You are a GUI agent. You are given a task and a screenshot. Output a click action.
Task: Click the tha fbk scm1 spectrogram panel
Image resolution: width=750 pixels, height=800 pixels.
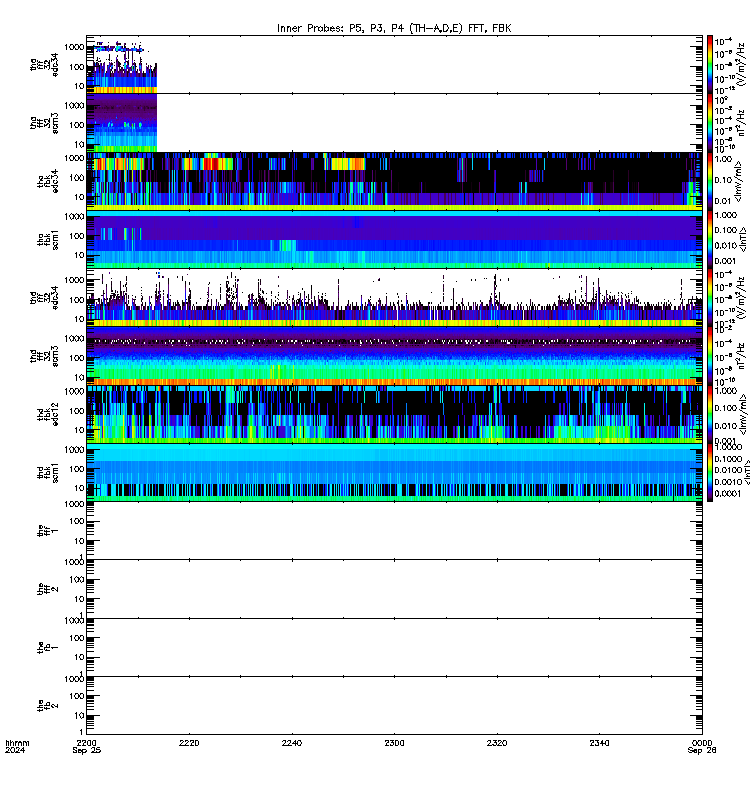click(x=394, y=239)
